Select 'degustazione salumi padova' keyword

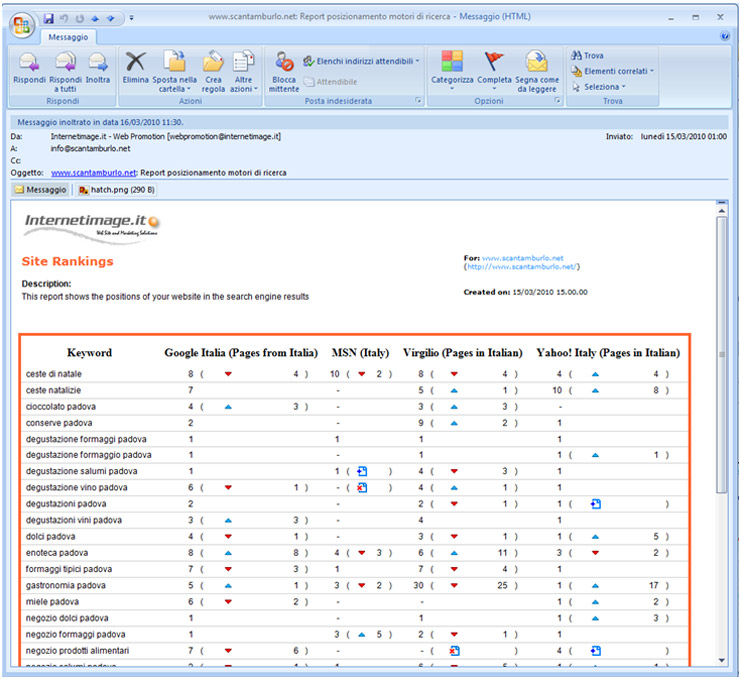click(x=82, y=471)
